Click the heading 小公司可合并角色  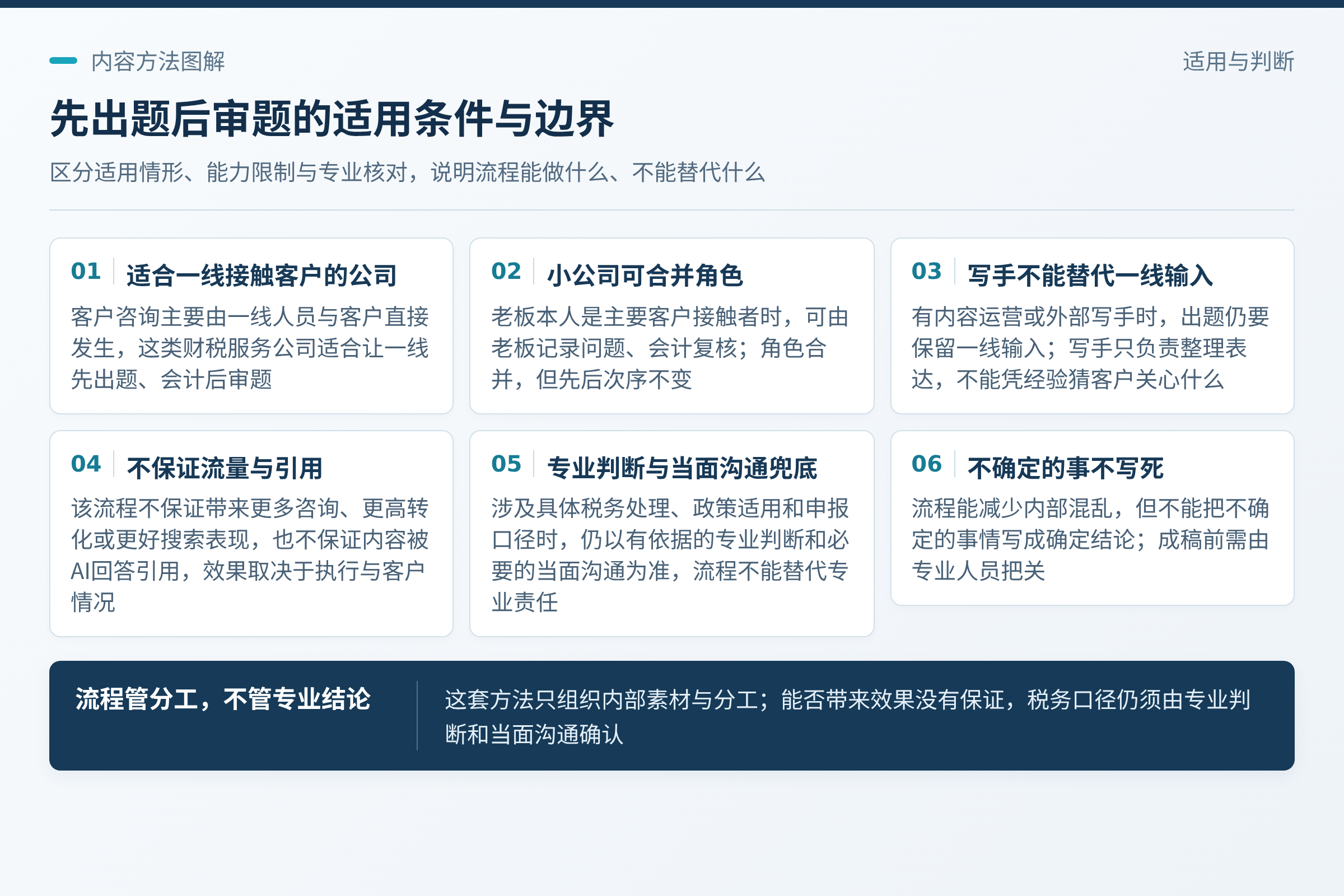pos(645,276)
